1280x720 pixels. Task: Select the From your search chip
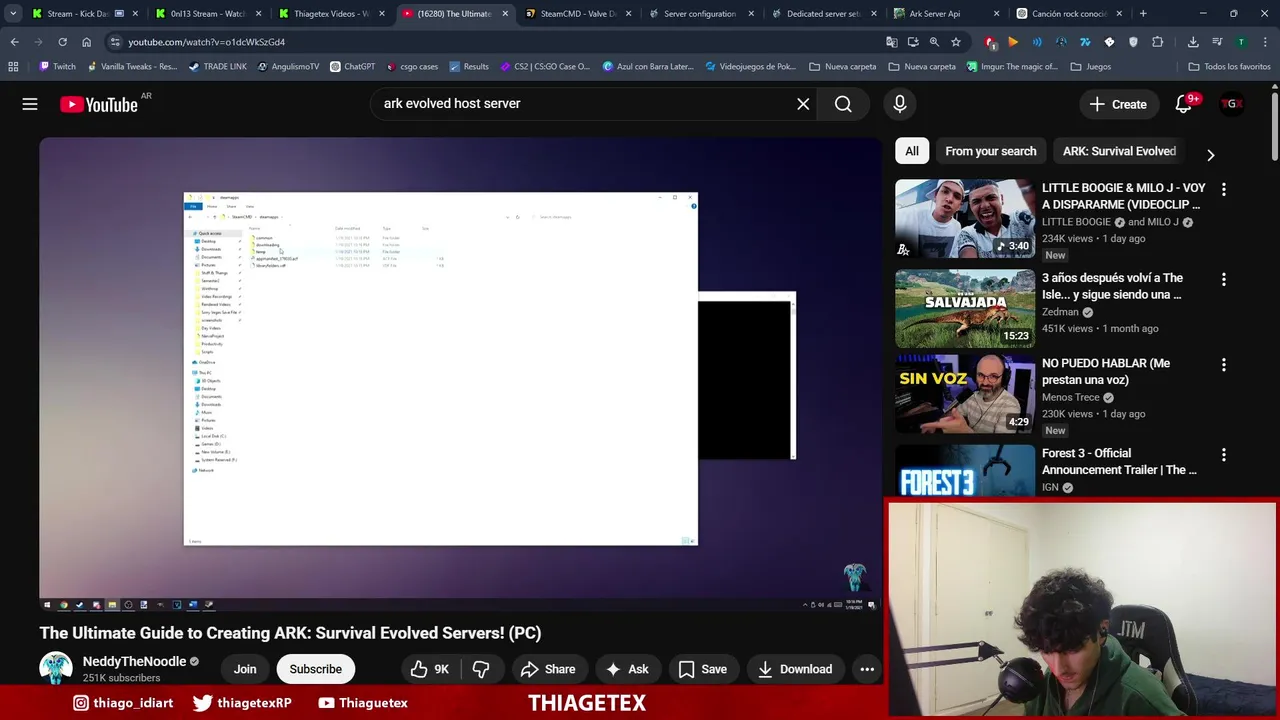990,151
